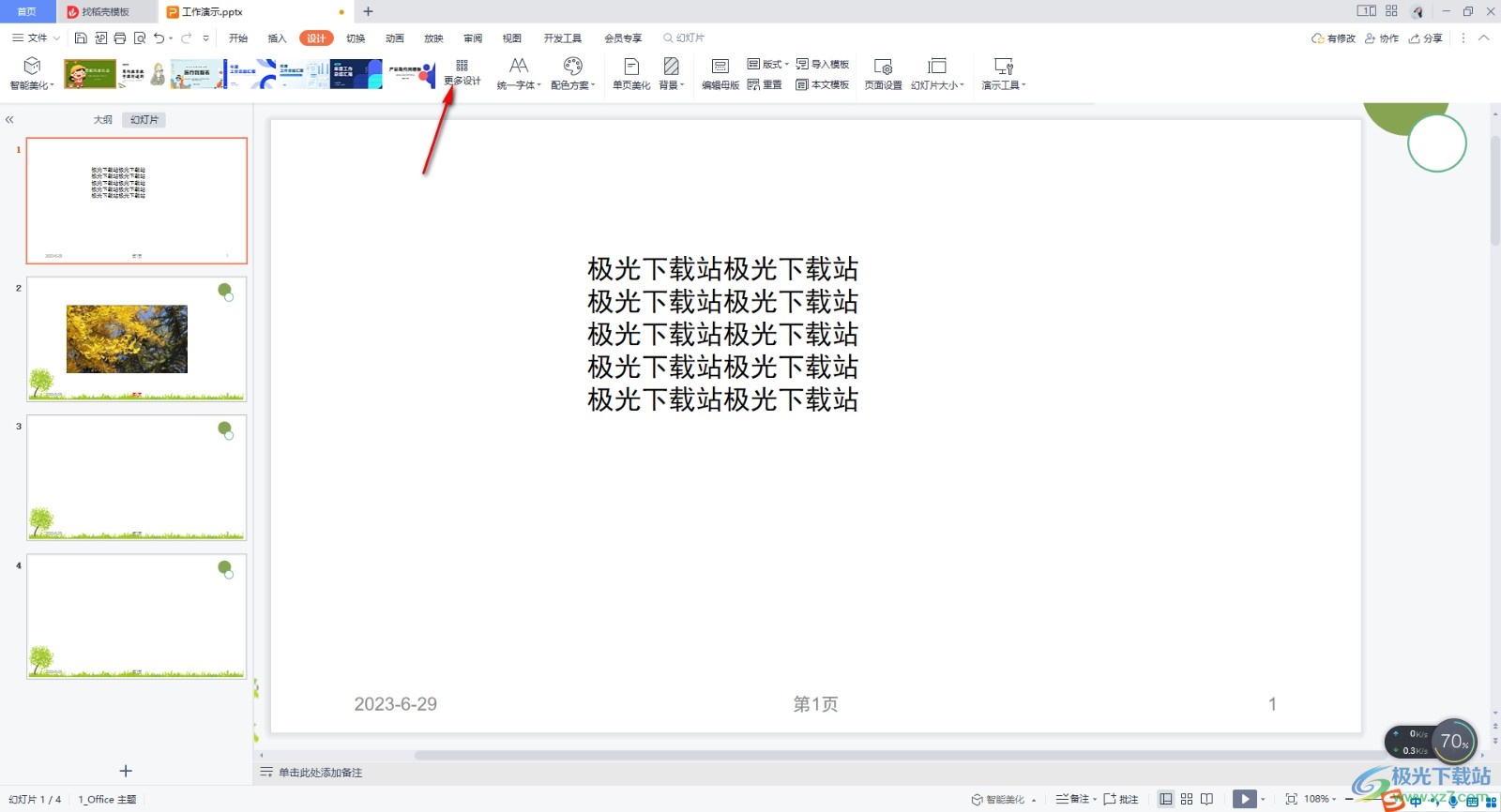This screenshot has width=1501, height=812.
Task: Open the 开始 Home ribbon tab
Action: (x=238, y=38)
